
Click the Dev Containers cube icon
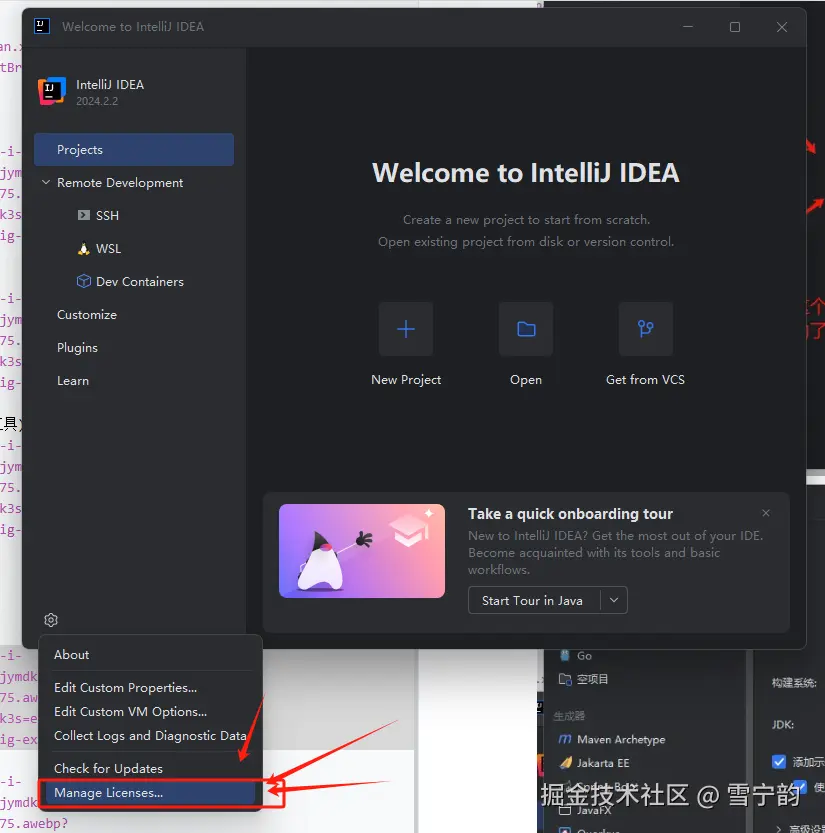click(83, 281)
